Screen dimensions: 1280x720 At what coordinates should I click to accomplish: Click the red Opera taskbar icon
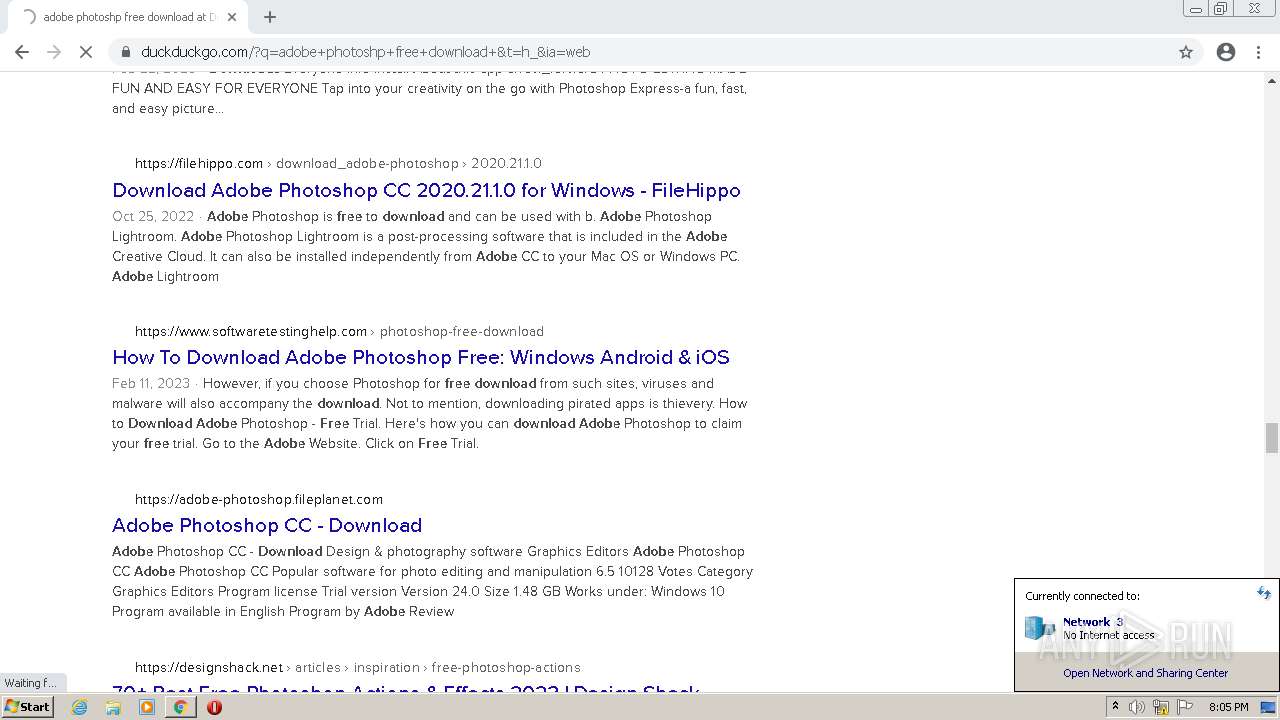[x=214, y=707]
